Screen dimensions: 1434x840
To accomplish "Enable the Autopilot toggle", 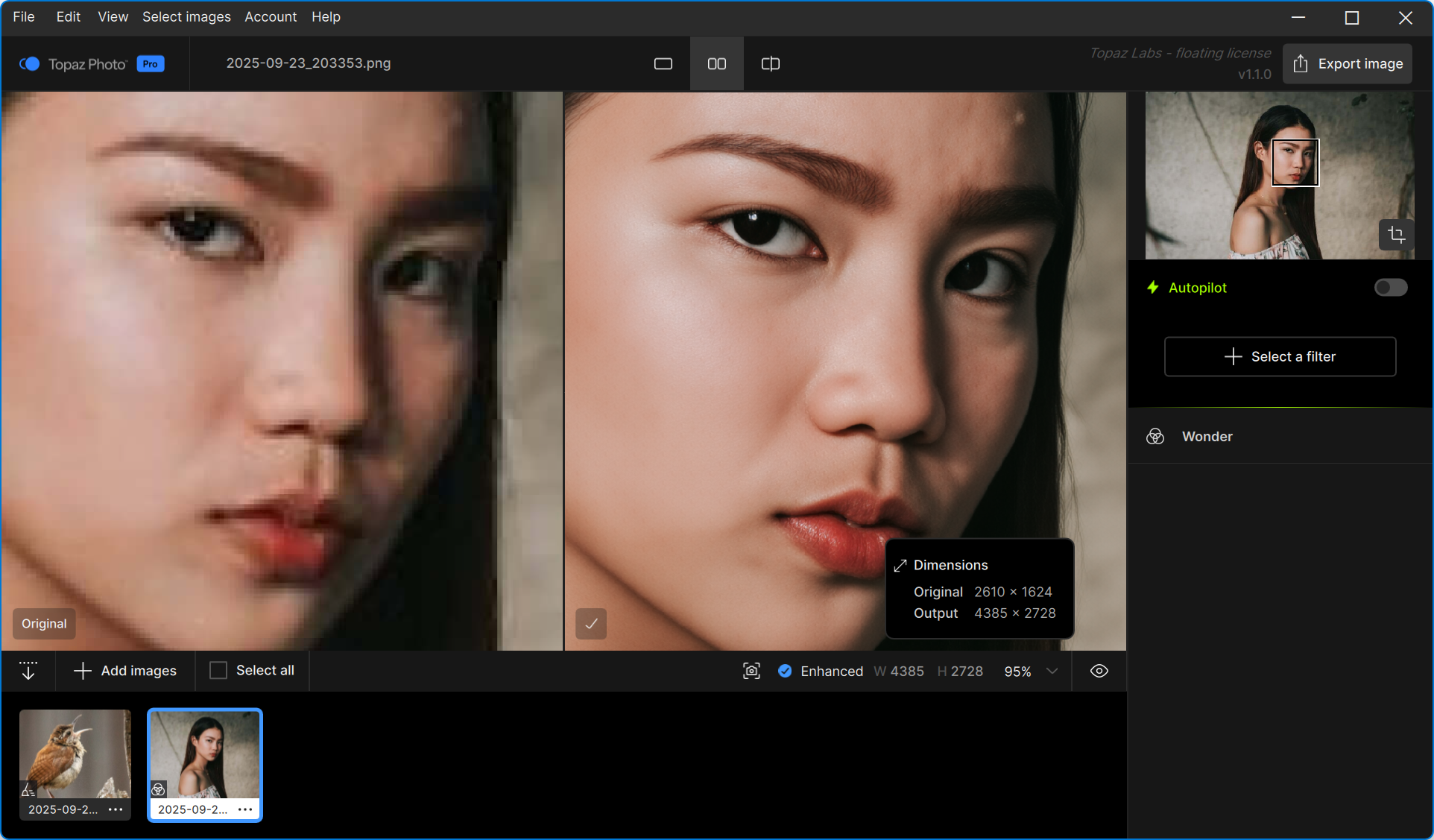I will [x=1390, y=288].
